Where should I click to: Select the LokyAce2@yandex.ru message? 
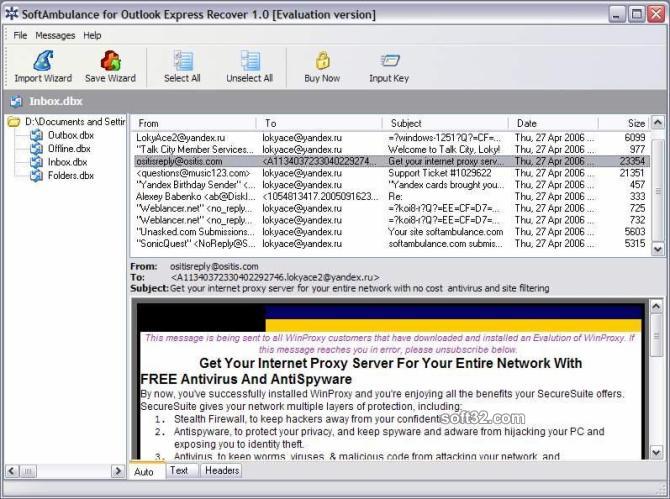pos(390,138)
